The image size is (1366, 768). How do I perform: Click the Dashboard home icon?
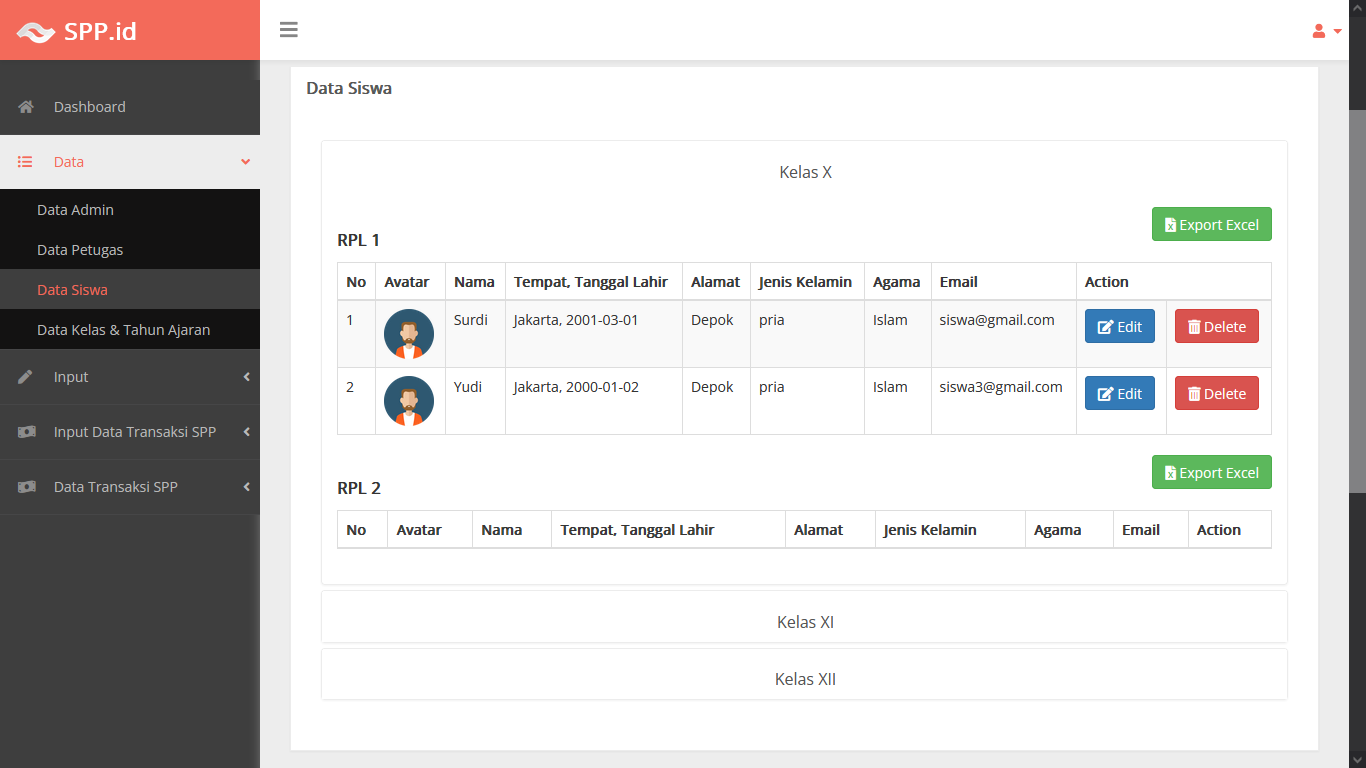point(26,107)
